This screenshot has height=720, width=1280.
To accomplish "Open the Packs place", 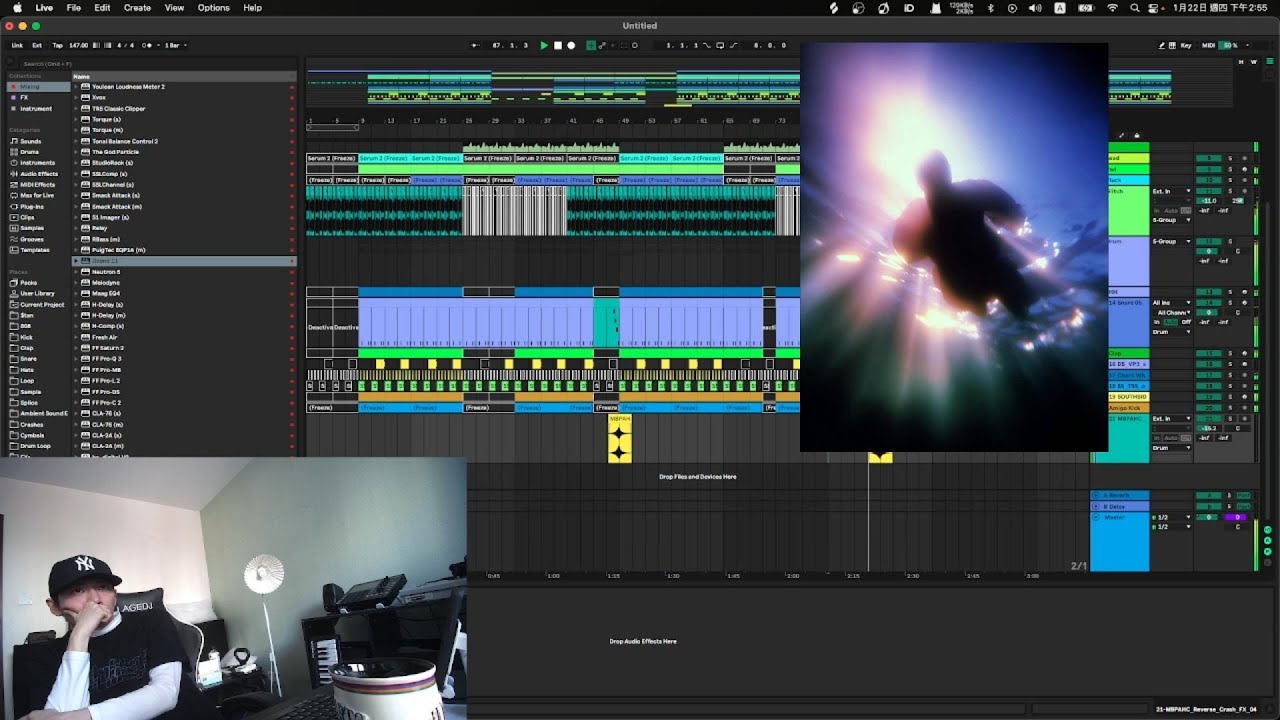I will [28, 283].
